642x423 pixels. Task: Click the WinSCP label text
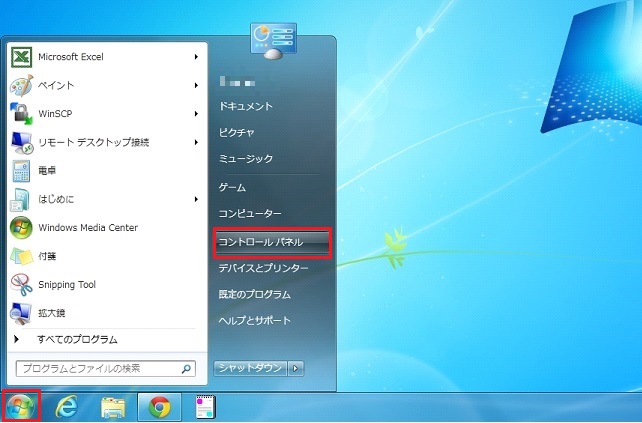tap(55, 114)
